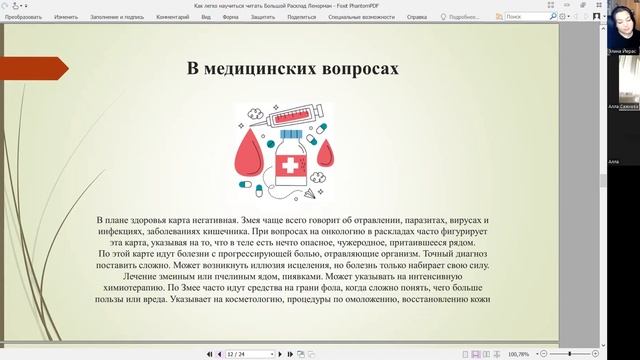
Task: Expand the page number dropdown
Action: click(272, 354)
